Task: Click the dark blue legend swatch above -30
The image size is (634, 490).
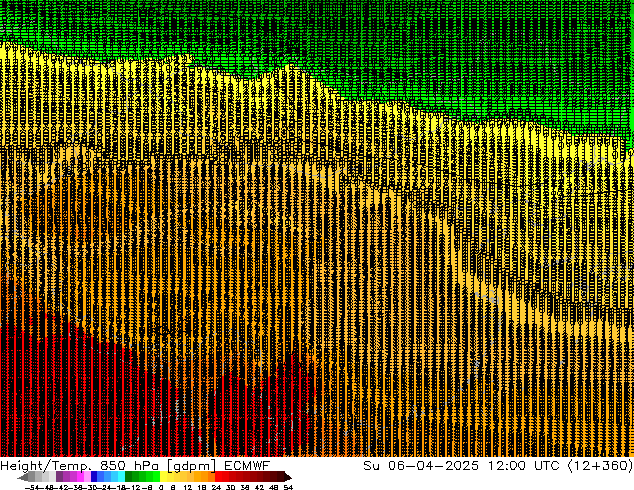Action: (94, 476)
